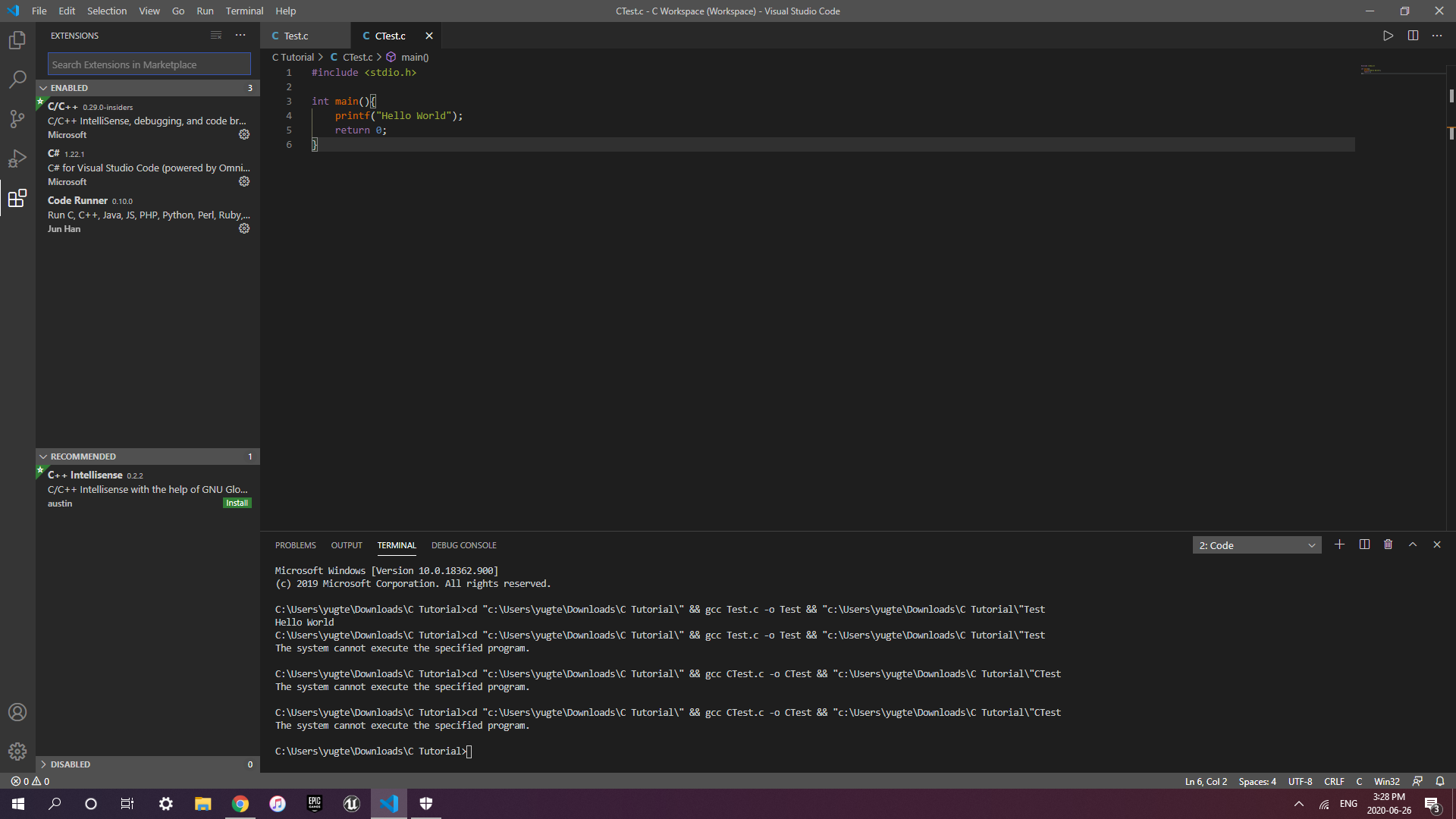Open the Search view

[x=17, y=80]
